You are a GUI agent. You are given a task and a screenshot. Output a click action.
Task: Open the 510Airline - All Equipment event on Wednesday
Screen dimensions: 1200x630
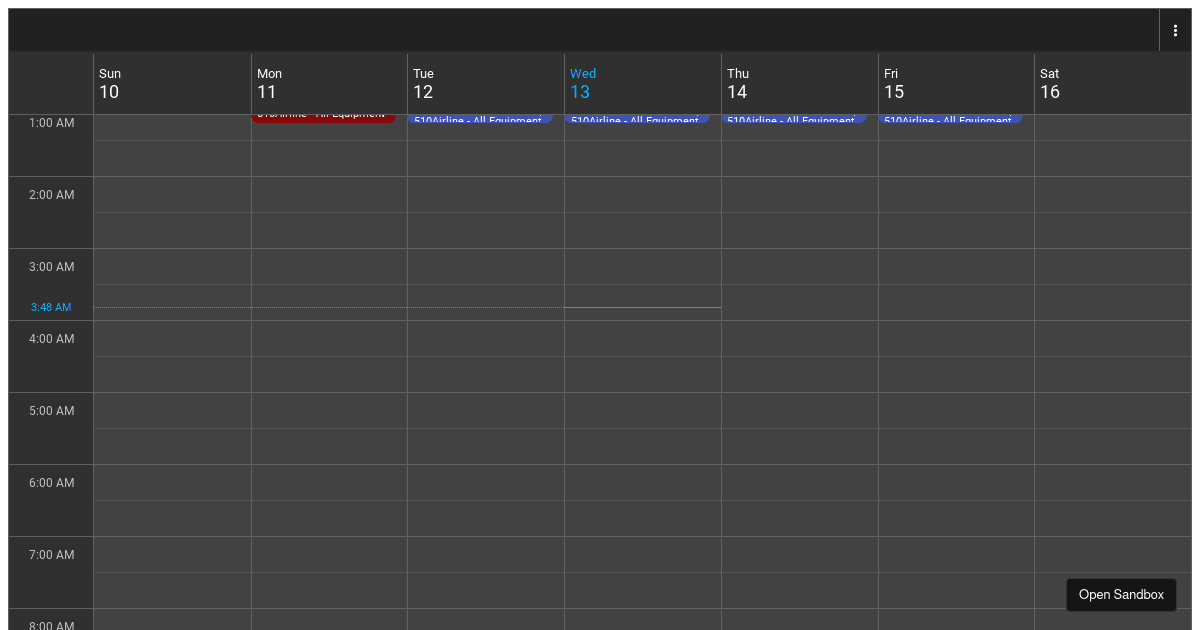click(x=638, y=120)
